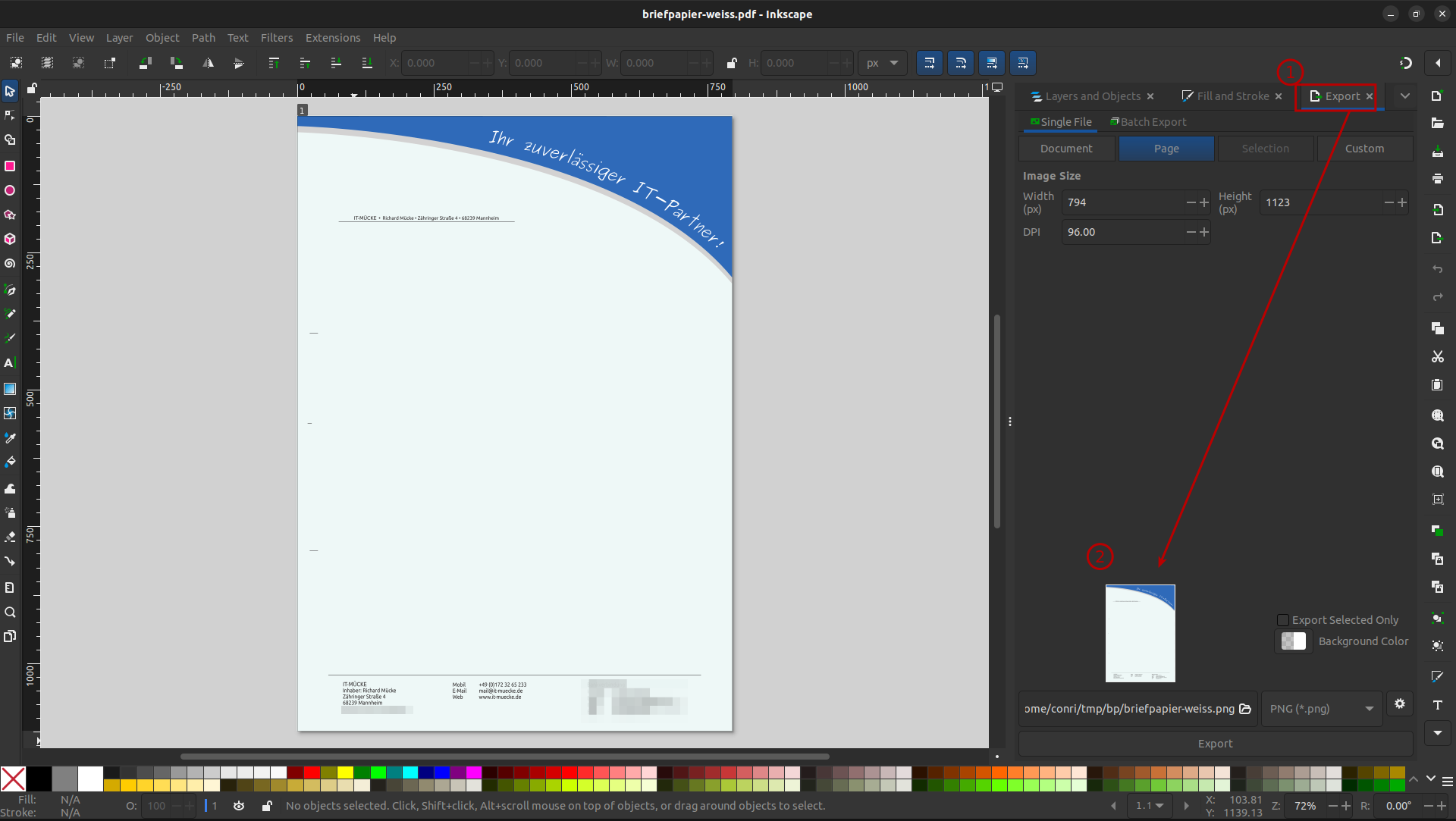
Task: Select the Zoom tool in toolbox
Action: click(x=10, y=612)
